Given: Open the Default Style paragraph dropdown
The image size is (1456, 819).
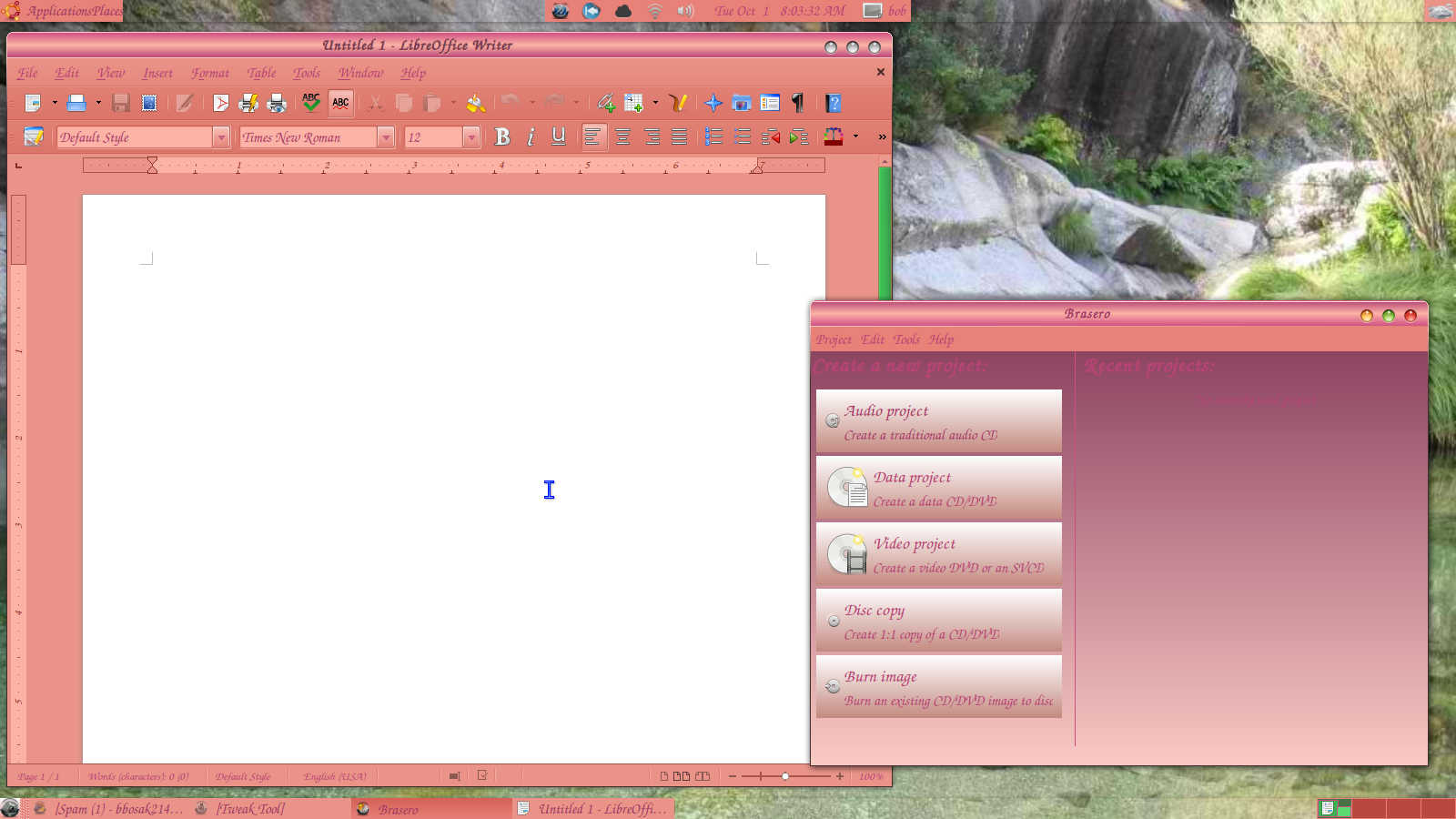Looking at the screenshot, I should pyautogui.click(x=220, y=137).
